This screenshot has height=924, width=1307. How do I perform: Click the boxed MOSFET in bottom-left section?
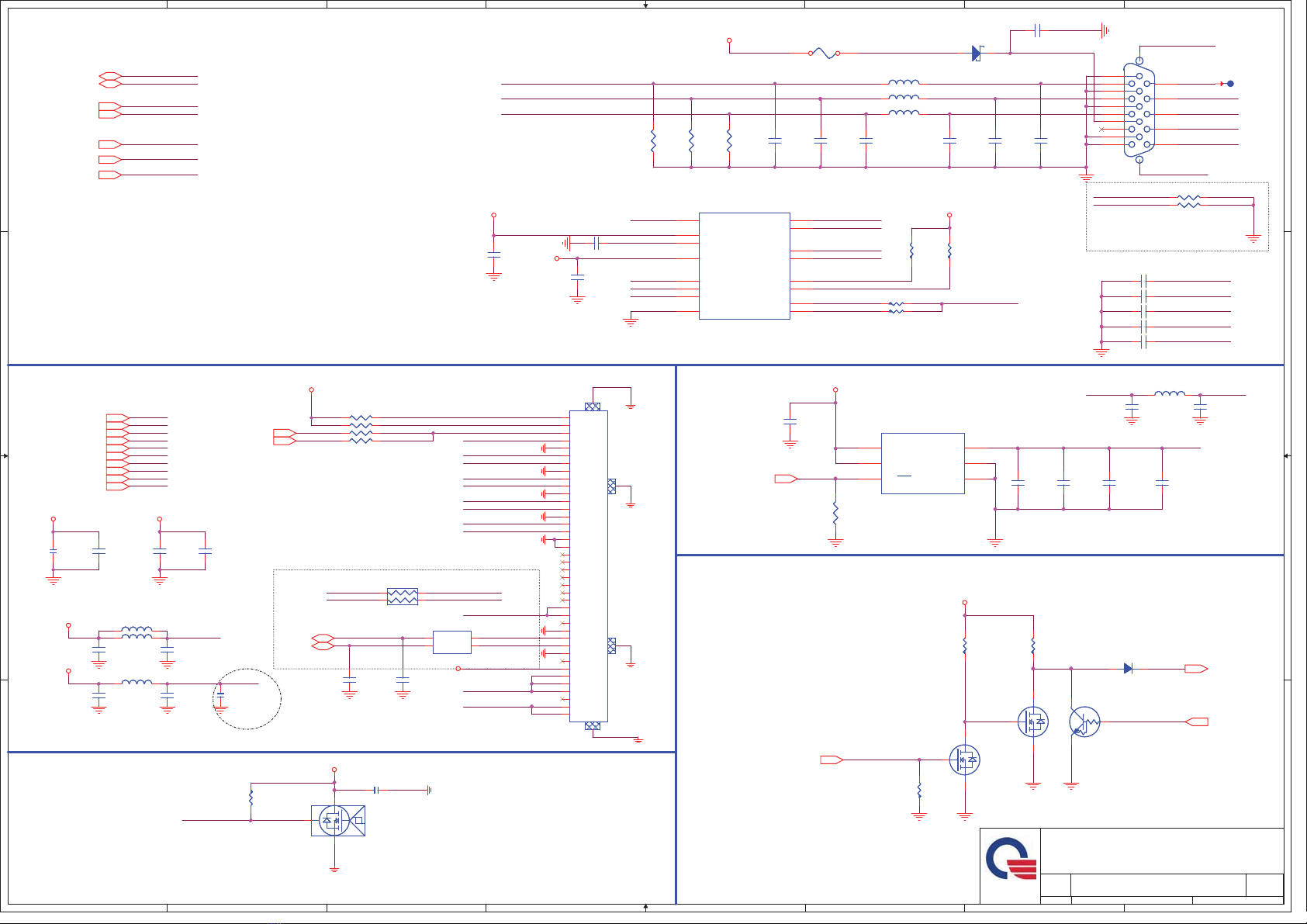point(337,820)
